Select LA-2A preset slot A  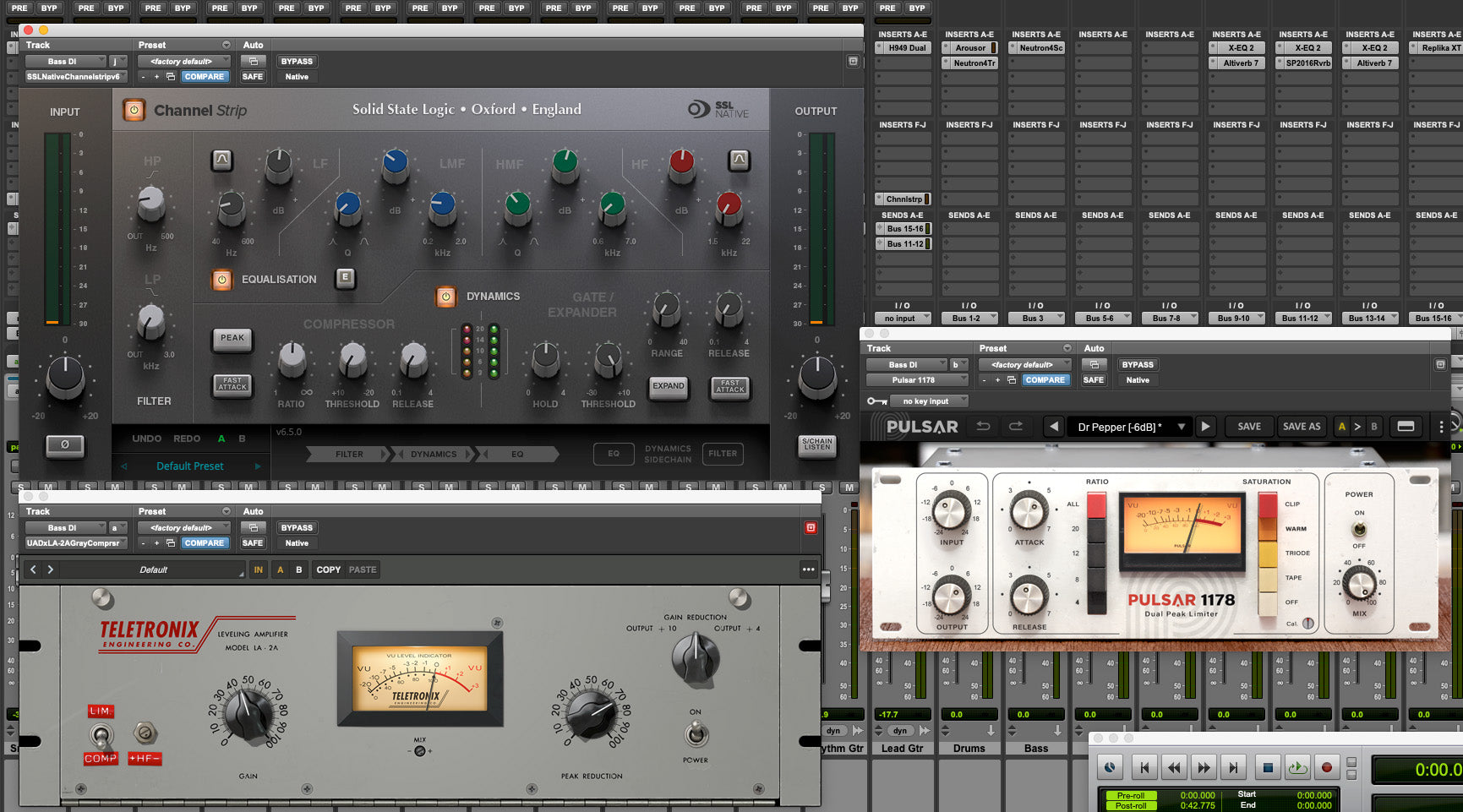pyautogui.click(x=281, y=570)
